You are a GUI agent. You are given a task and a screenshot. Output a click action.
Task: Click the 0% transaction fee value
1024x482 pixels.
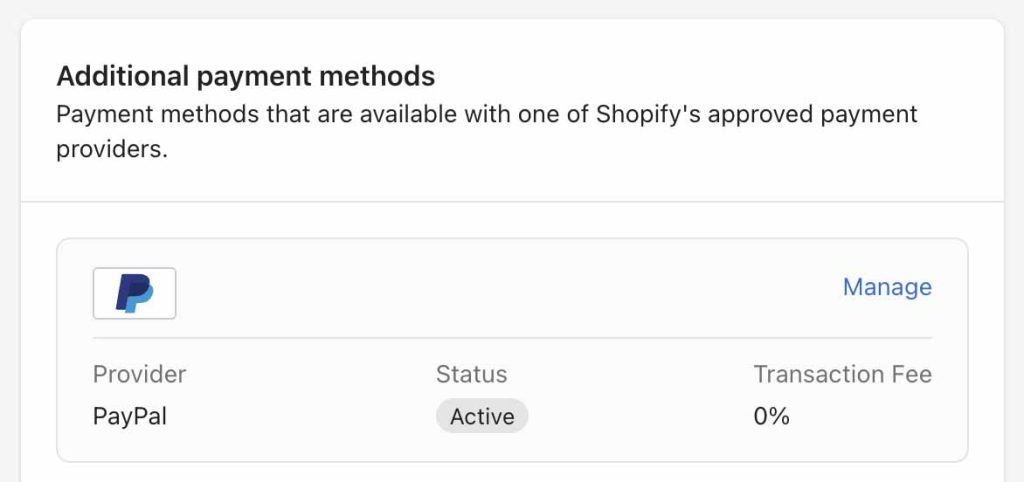click(771, 416)
